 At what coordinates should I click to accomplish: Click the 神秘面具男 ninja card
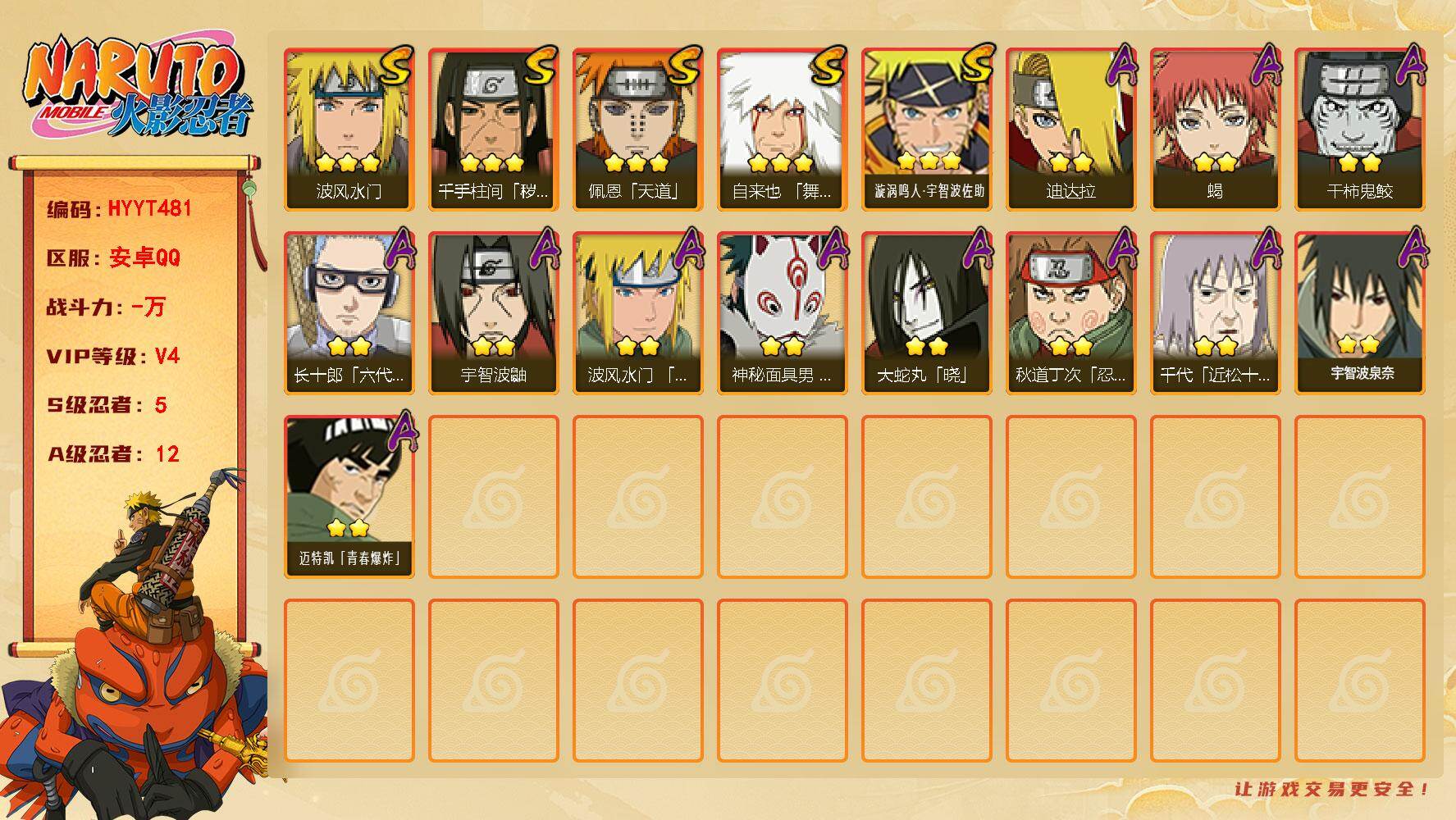tap(783, 313)
